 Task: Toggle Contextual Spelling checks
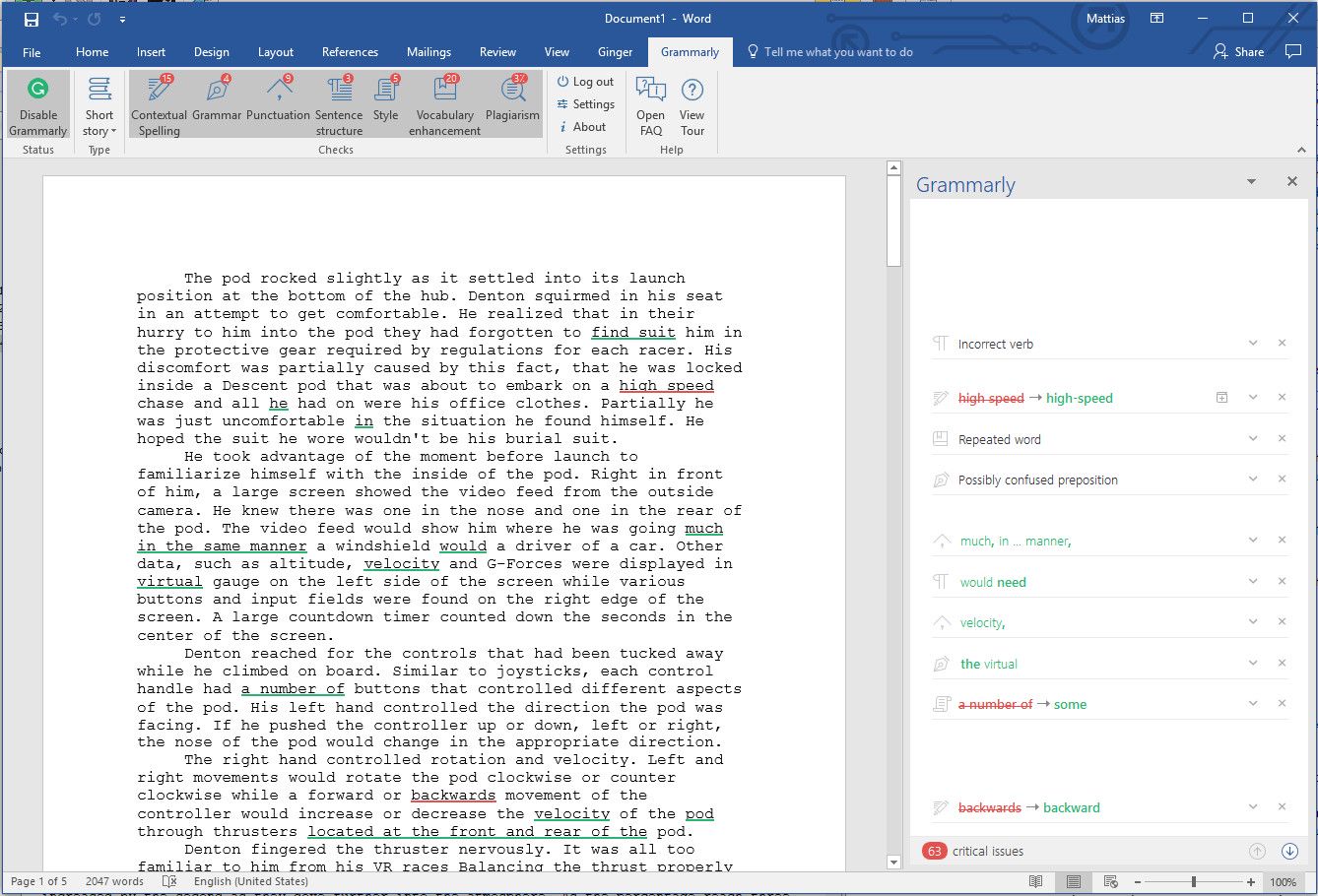pyautogui.click(x=159, y=106)
